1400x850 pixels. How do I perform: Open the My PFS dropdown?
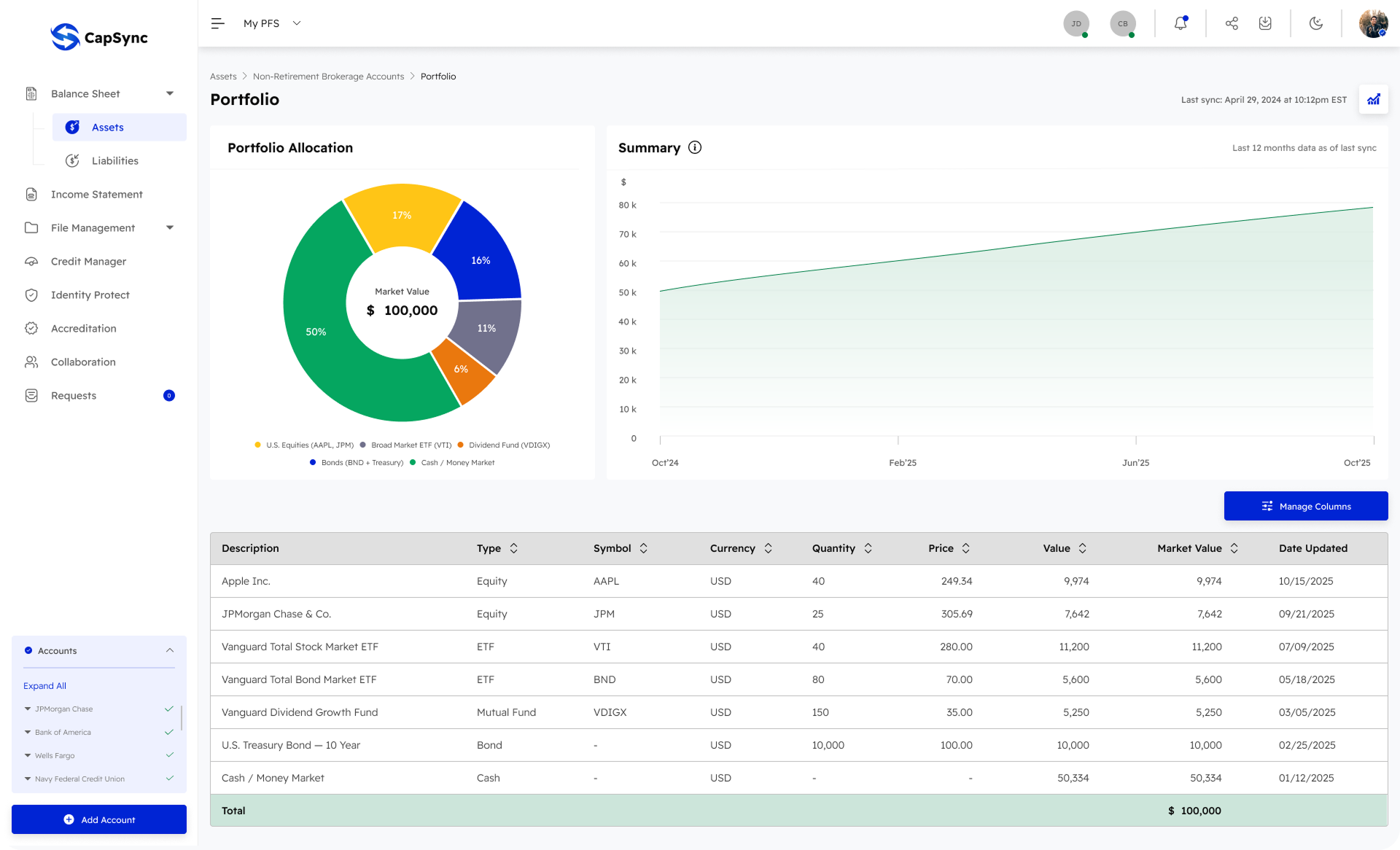click(x=272, y=23)
